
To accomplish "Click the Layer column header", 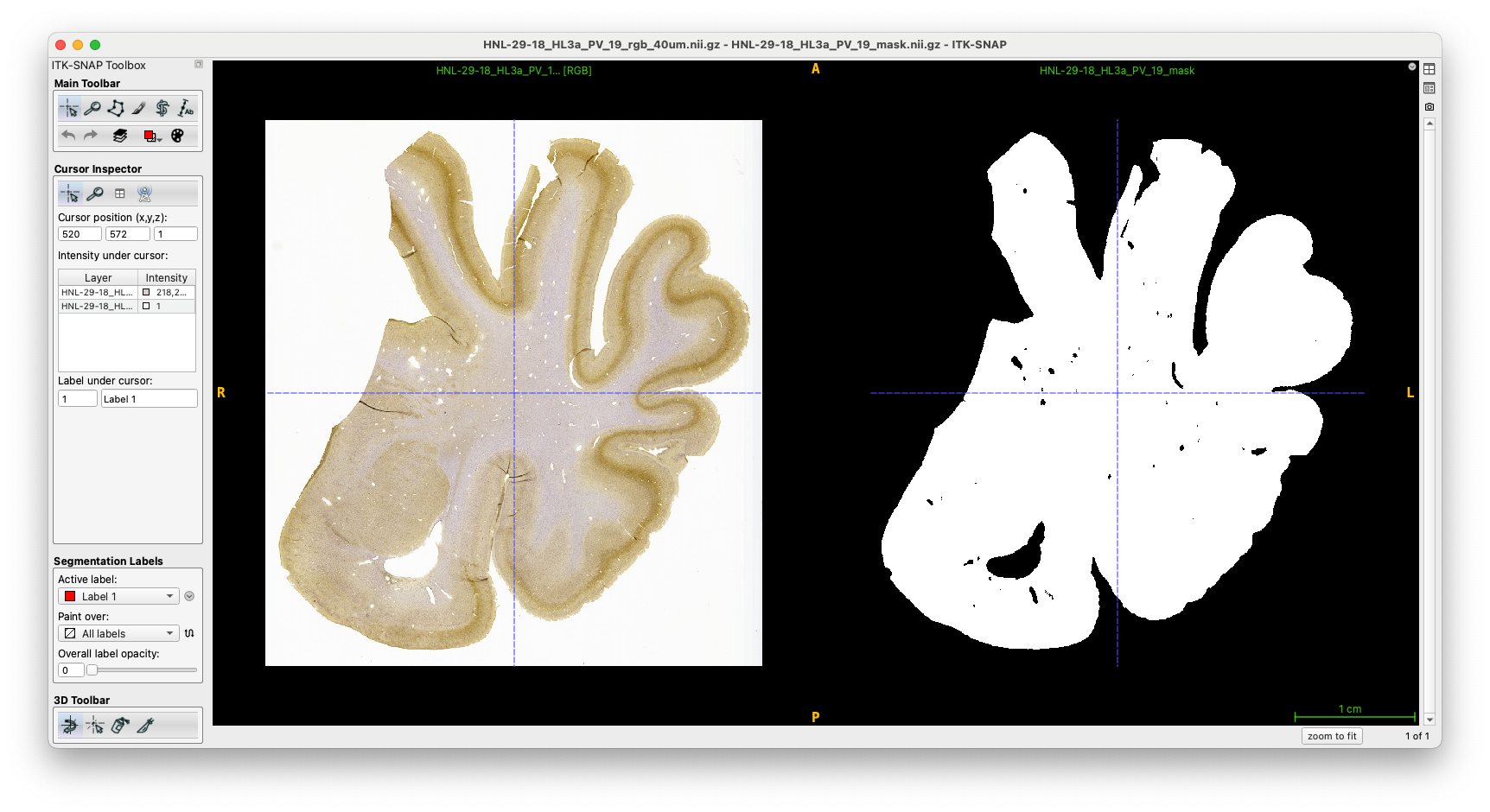I will click(98, 278).
